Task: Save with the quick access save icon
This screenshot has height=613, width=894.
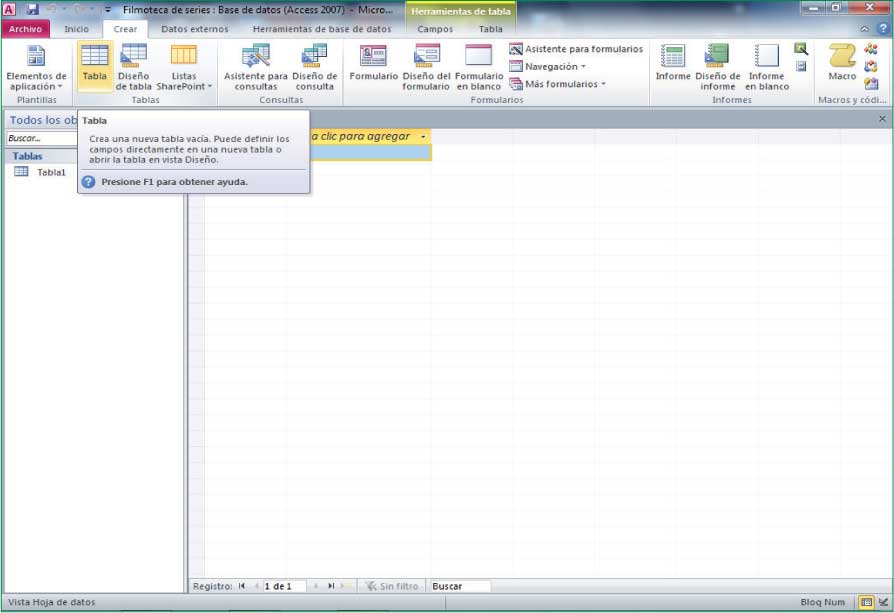Action: click(x=32, y=10)
